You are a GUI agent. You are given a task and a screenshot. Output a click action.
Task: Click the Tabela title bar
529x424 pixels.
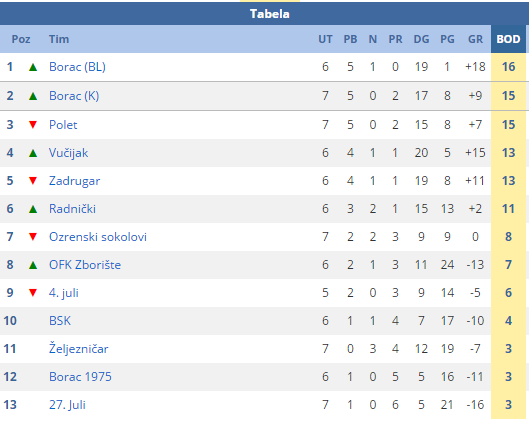264,14
